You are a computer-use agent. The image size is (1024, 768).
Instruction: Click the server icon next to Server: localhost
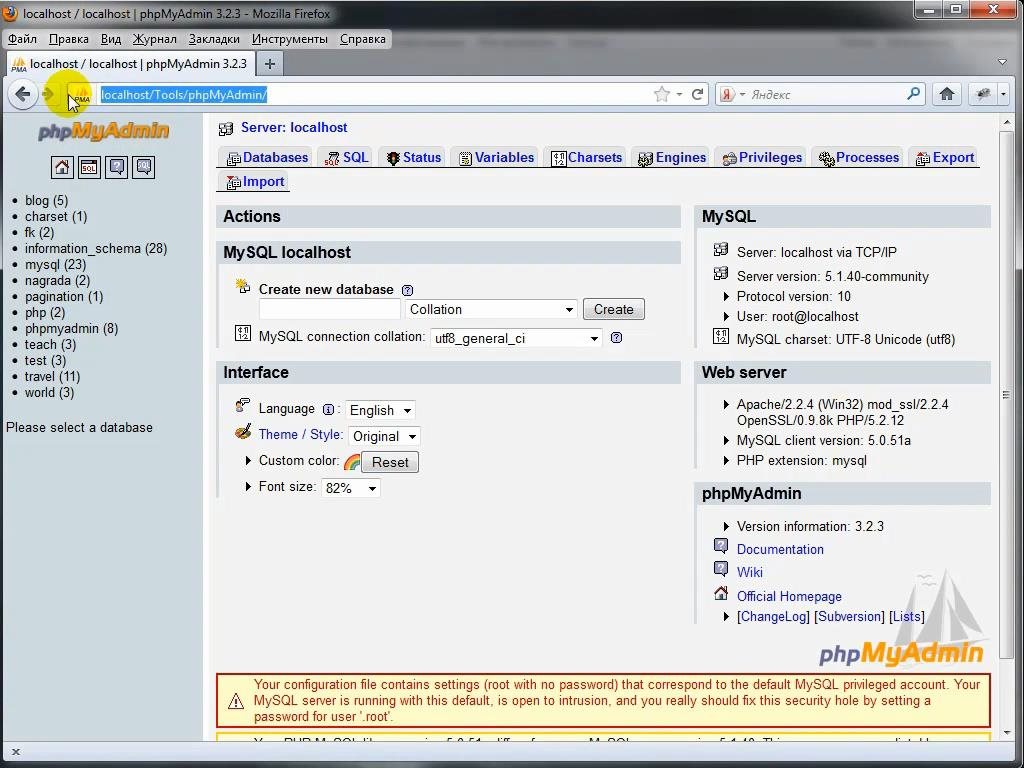point(226,129)
